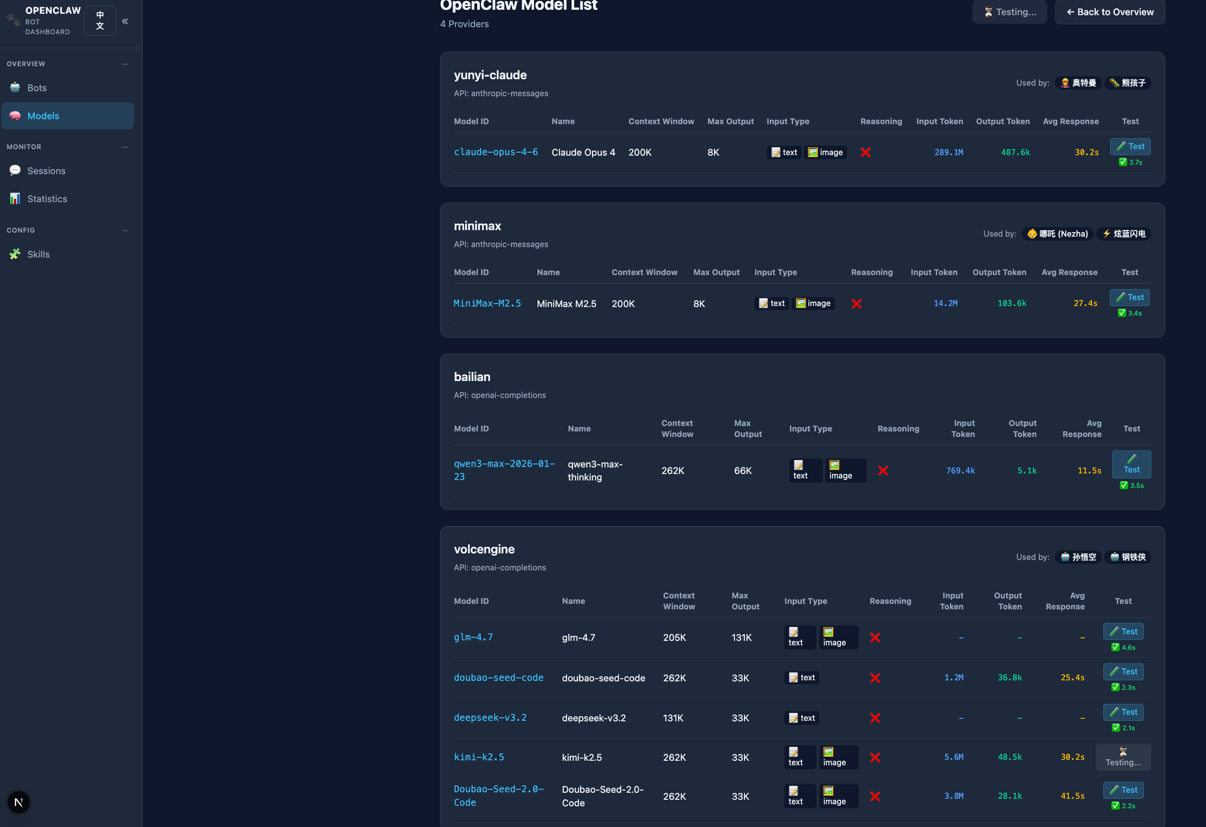Screen dimensions: 1206x827
Task: Test the glm-4.7 model
Action: point(1123,631)
